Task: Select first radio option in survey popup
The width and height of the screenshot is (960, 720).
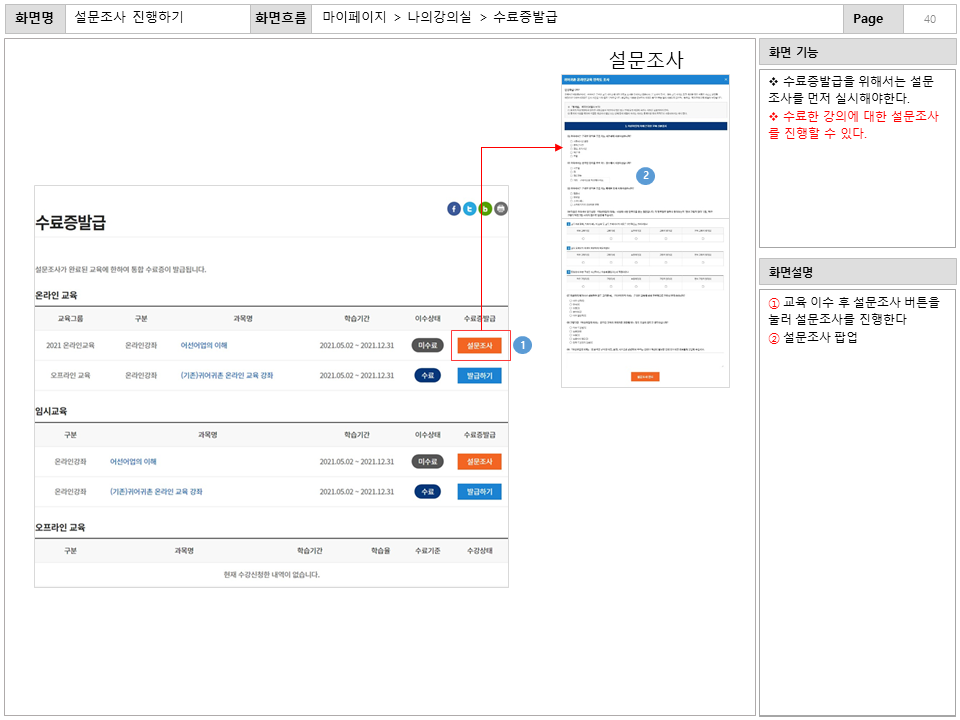Action: (x=570, y=141)
